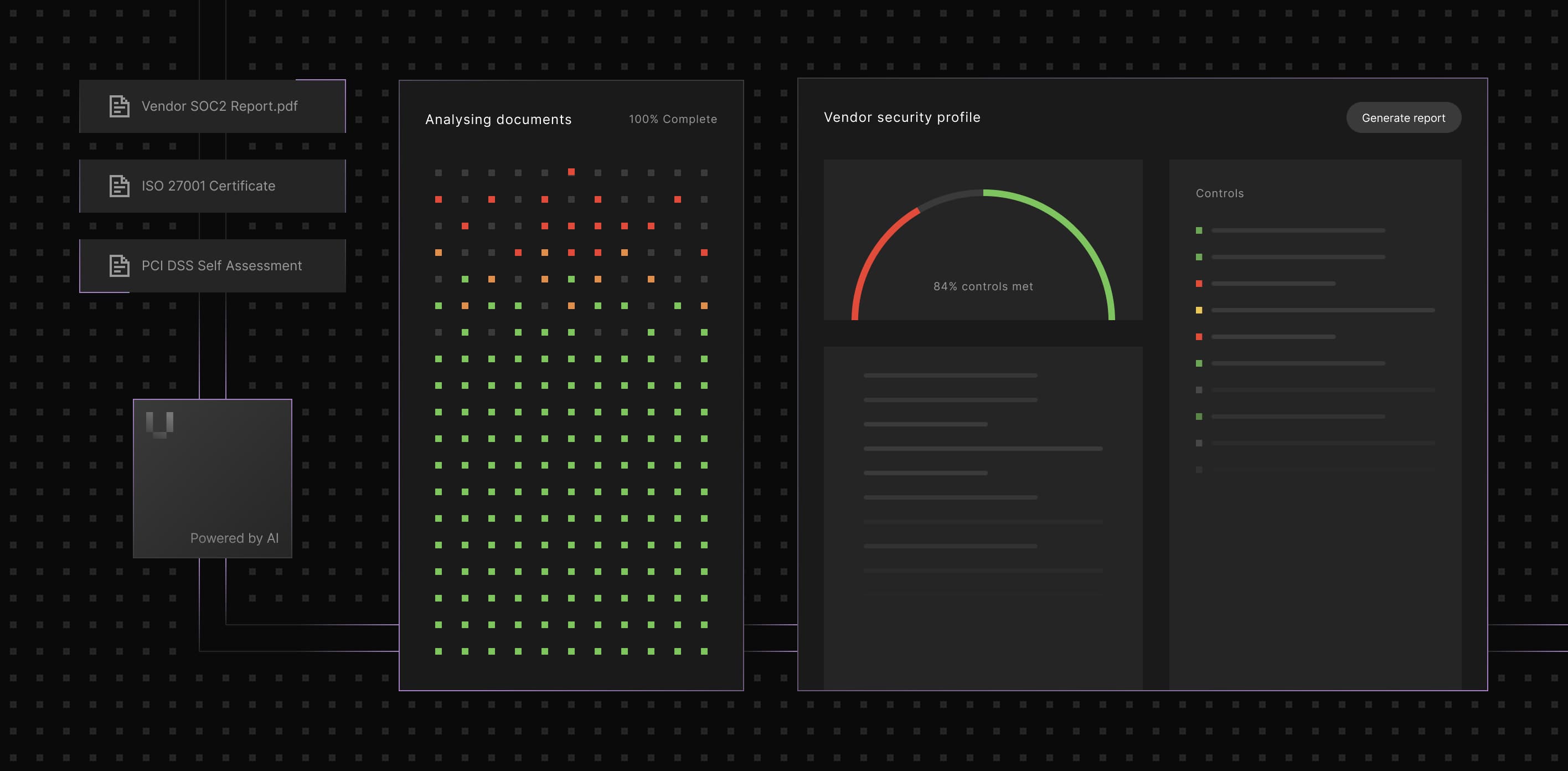Click the Controls section title
This screenshot has width=1568, height=771.
1219,194
